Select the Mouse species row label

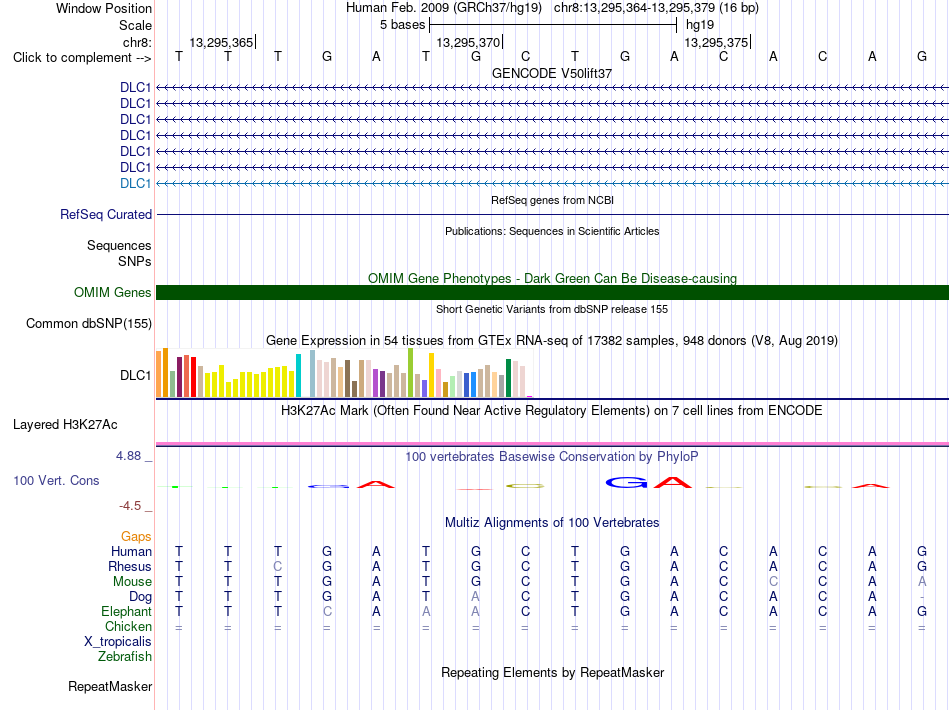click(132, 582)
